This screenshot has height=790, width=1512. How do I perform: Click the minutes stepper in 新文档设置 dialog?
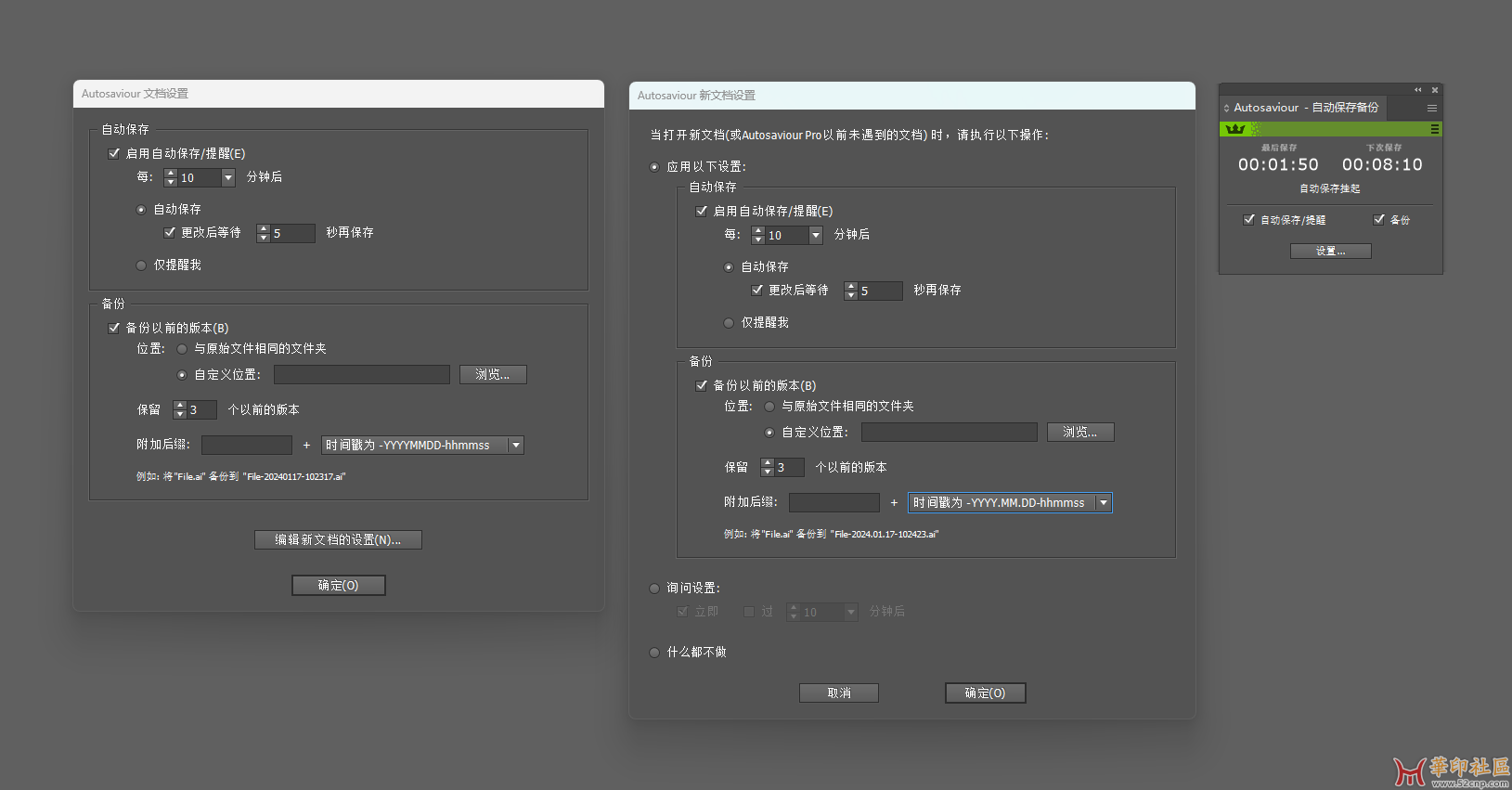pos(758,235)
